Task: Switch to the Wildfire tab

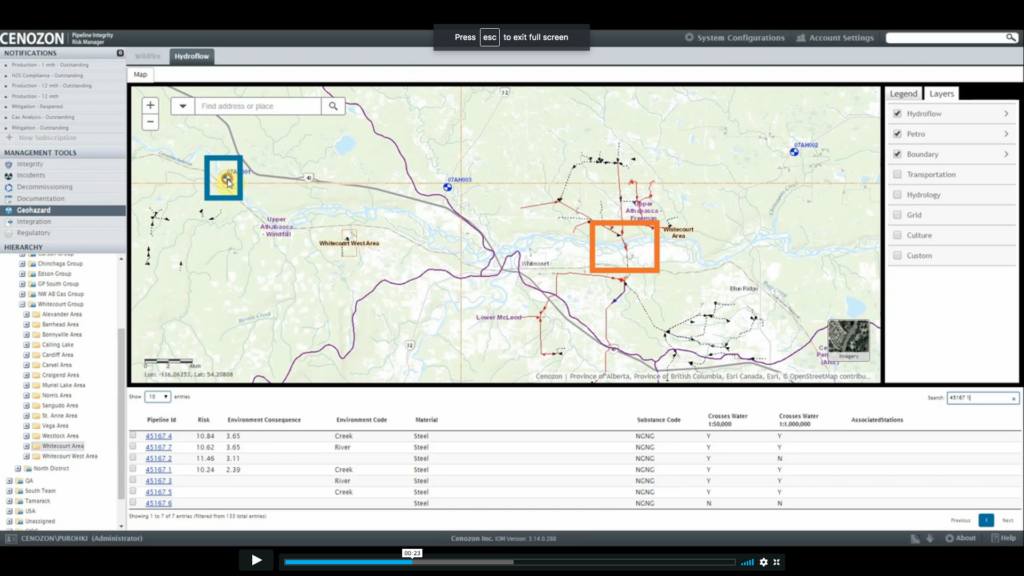Action: click(x=148, y=56)
